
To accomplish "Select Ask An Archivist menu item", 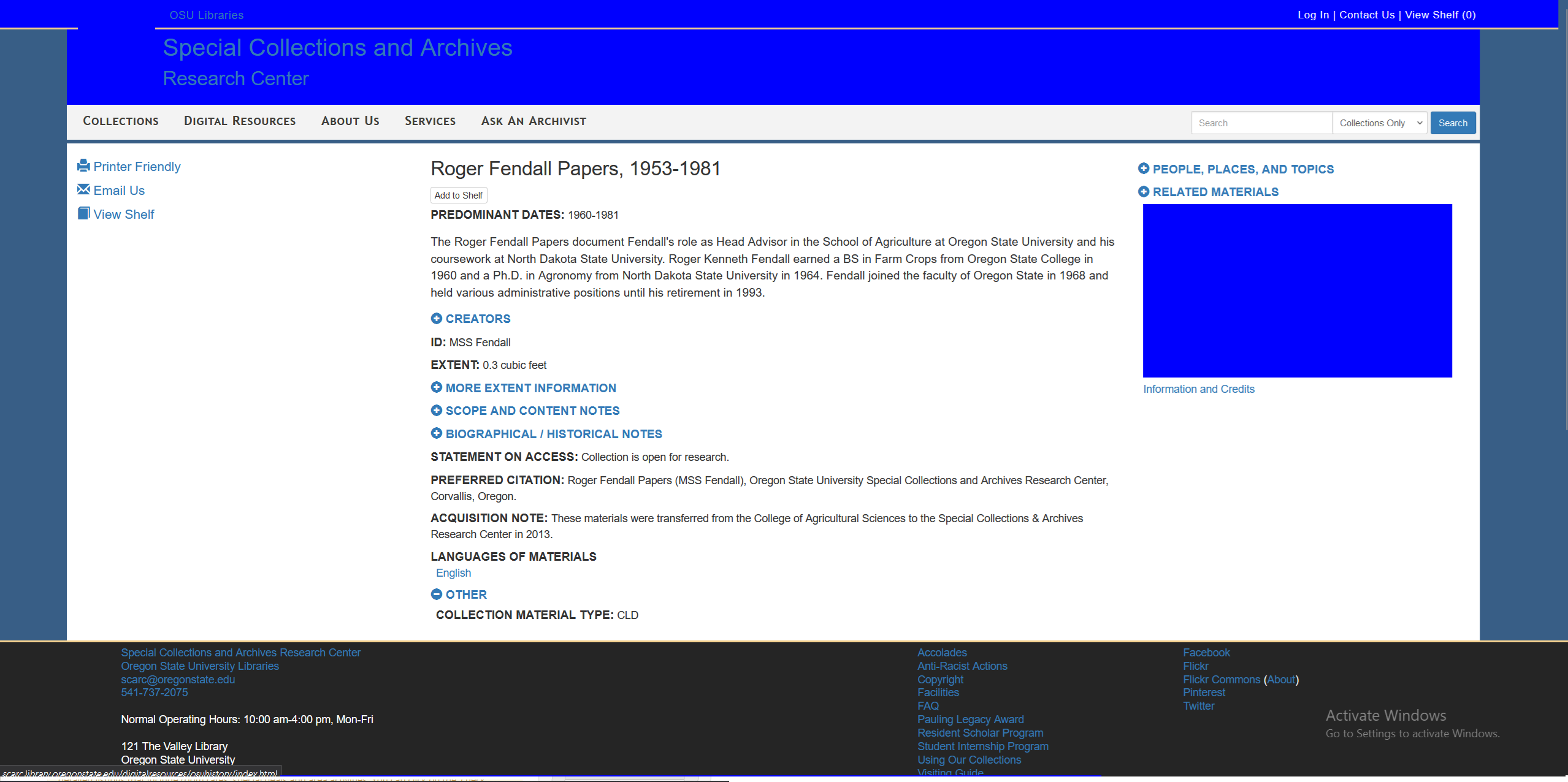I will point(534,121).
